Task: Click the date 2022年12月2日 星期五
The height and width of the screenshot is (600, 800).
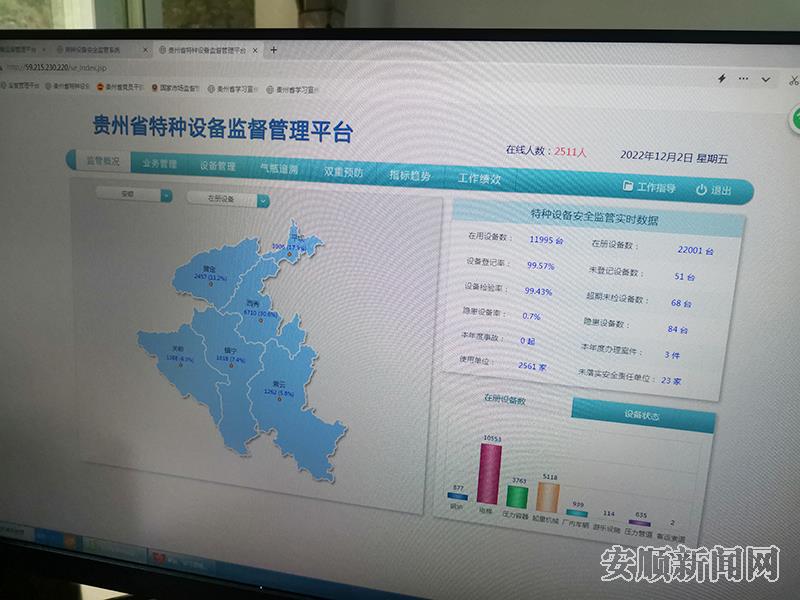Action: click(x=673, y=157)
